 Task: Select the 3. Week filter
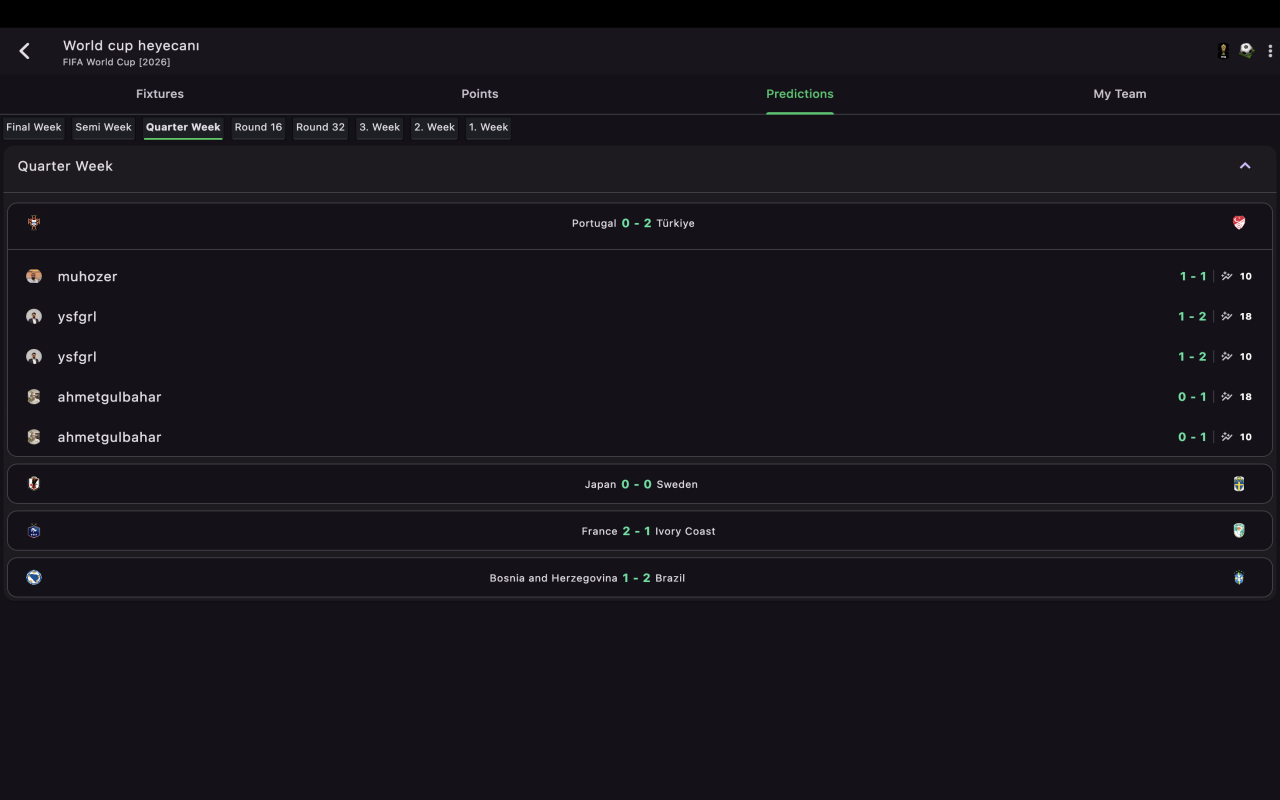(380, 127)
